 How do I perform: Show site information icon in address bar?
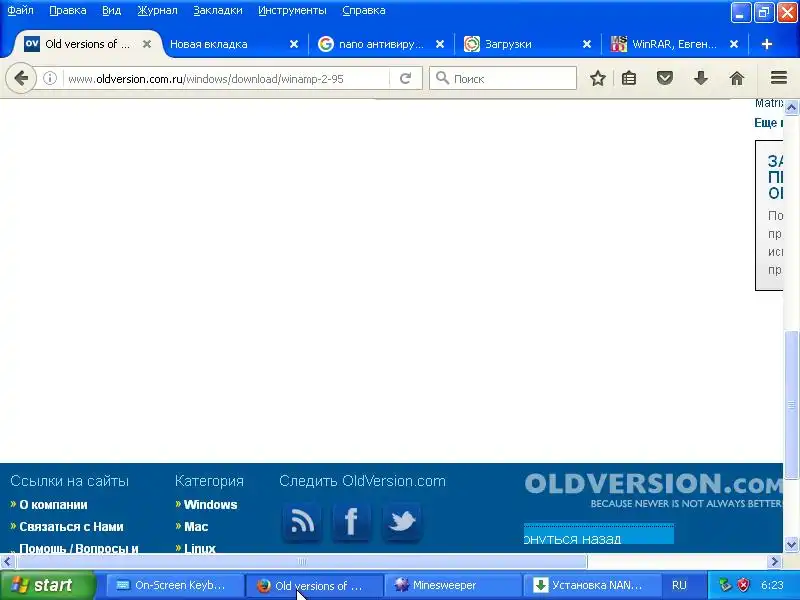[49, 79]
